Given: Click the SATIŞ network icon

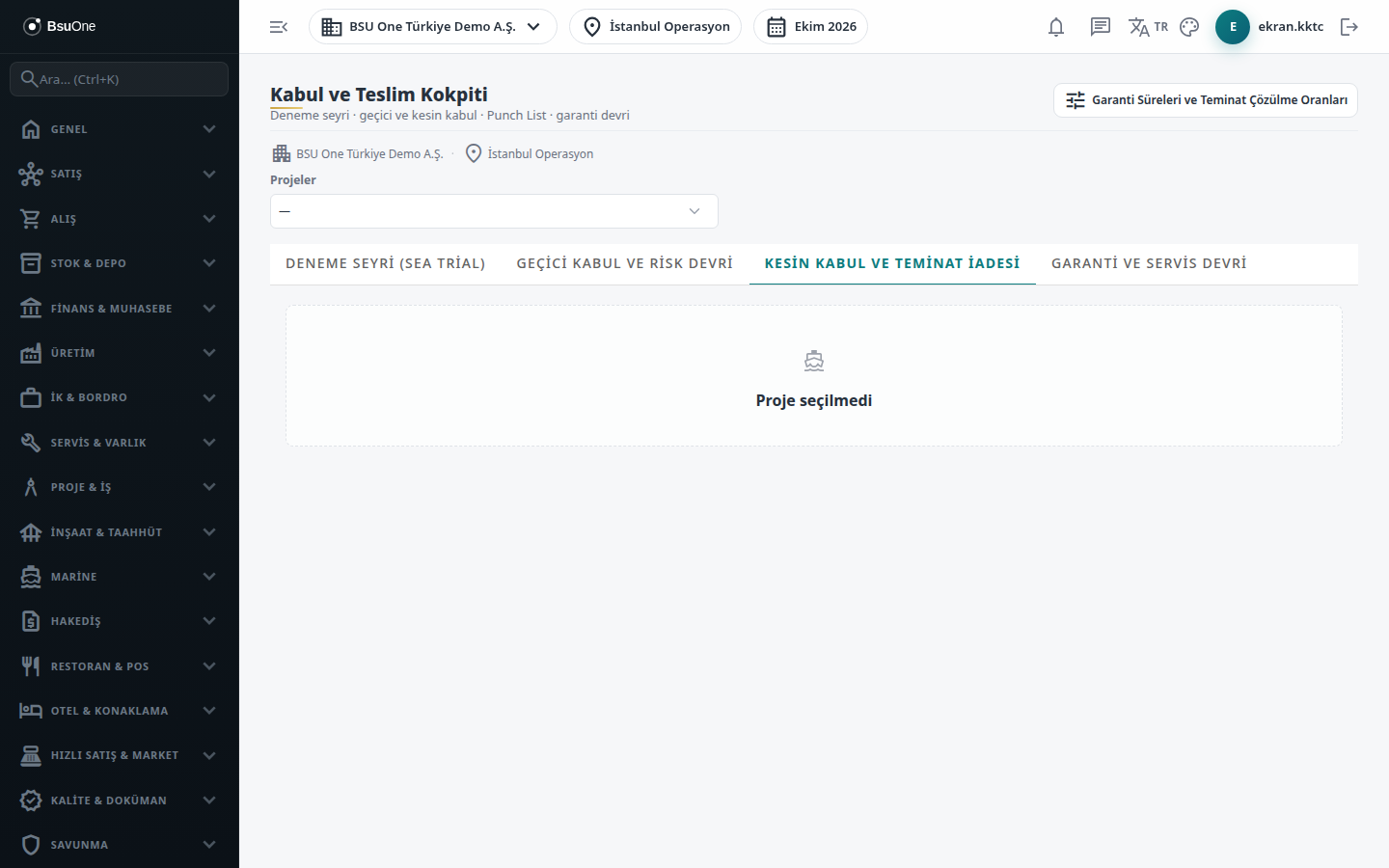Looking at the screenshot, I should coord(31,174).
